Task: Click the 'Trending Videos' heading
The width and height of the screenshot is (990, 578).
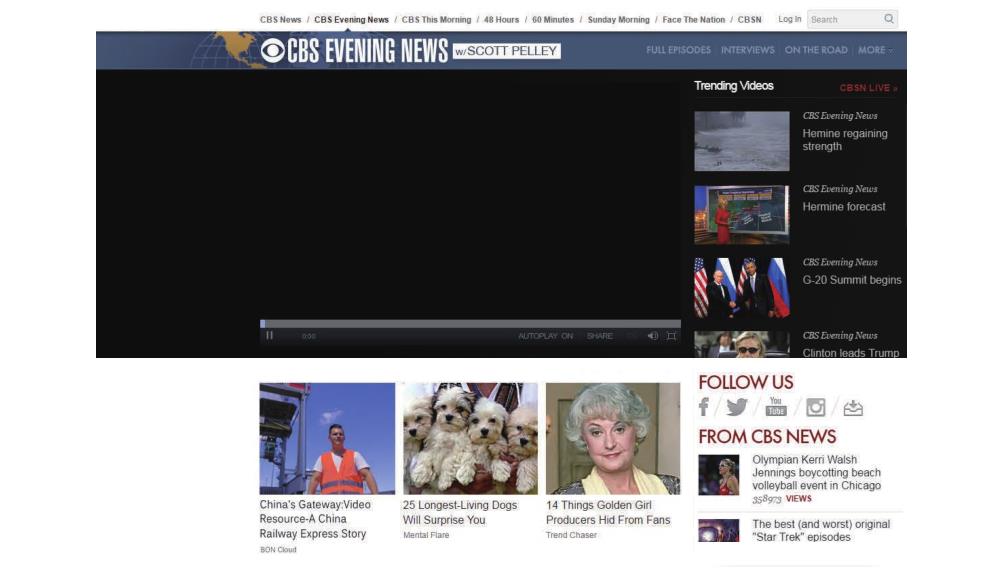Action: (x=734, y=86)
